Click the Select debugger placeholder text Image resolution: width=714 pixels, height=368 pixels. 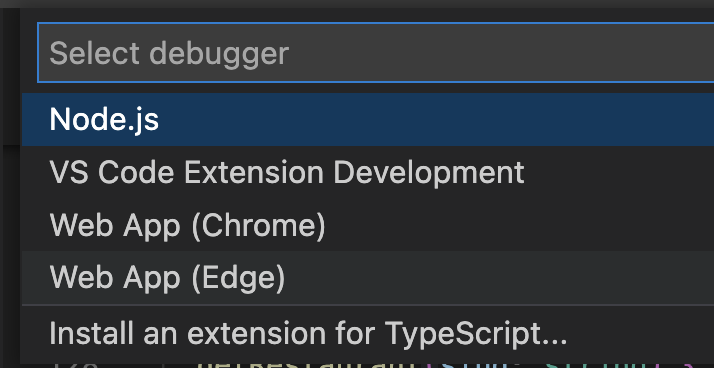coord(169,54)
